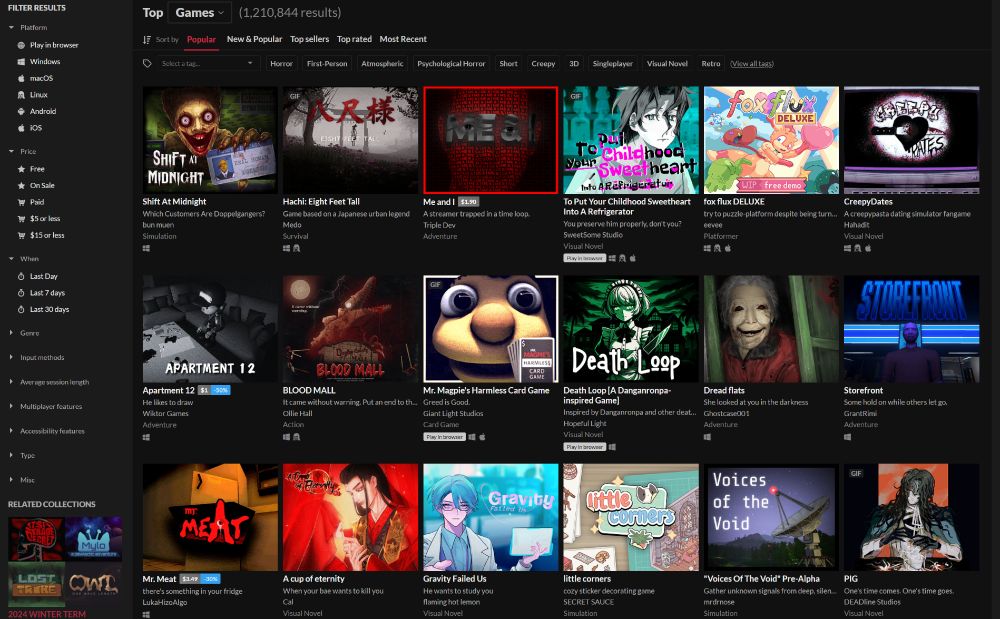Click the tag icon in the tag filter row

click(x=147, y=64)
